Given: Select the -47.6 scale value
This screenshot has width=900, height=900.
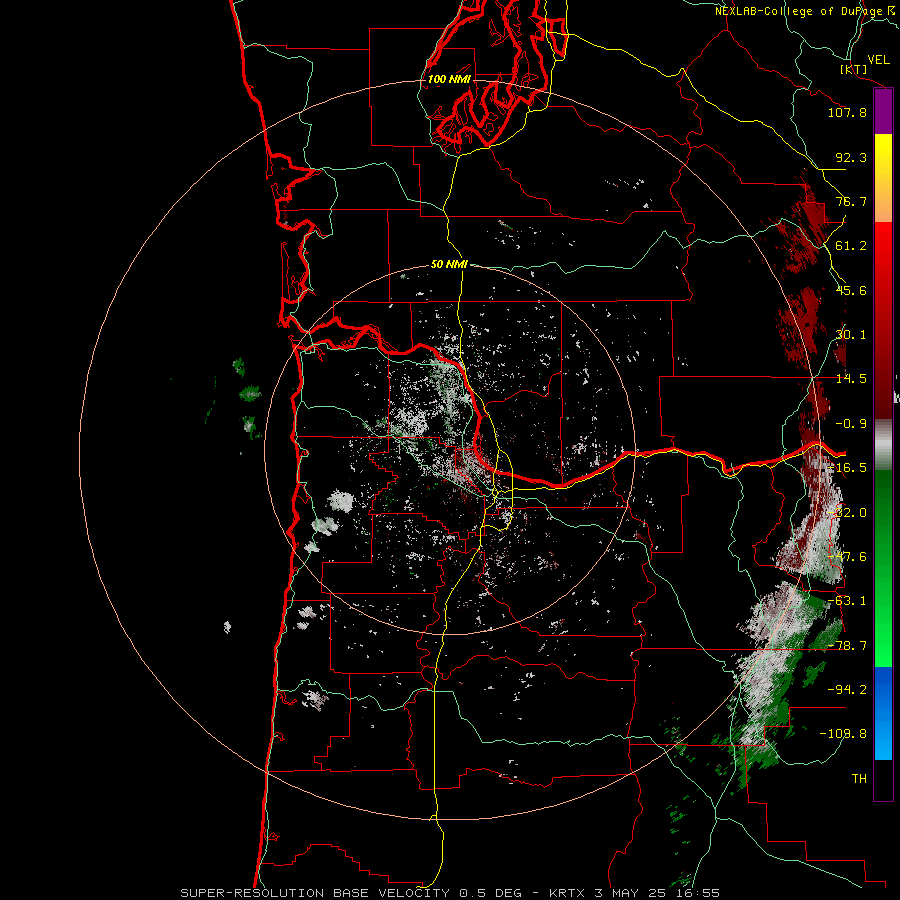Looking at the screenshot, I should pyautogui.click(x=847, y=557).
